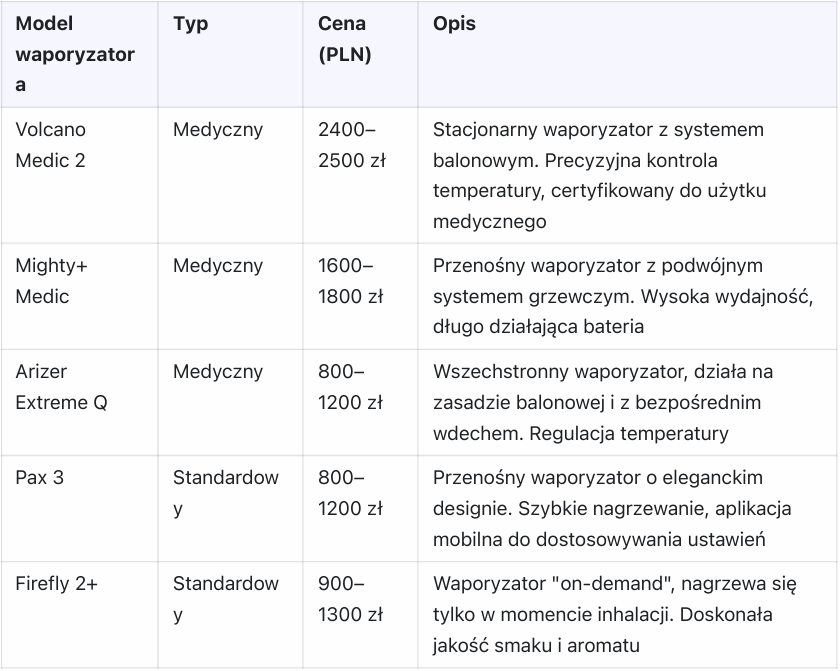840x671 pixels.
Task: Click the "Typ" column header
Action: tap(191, 24)
